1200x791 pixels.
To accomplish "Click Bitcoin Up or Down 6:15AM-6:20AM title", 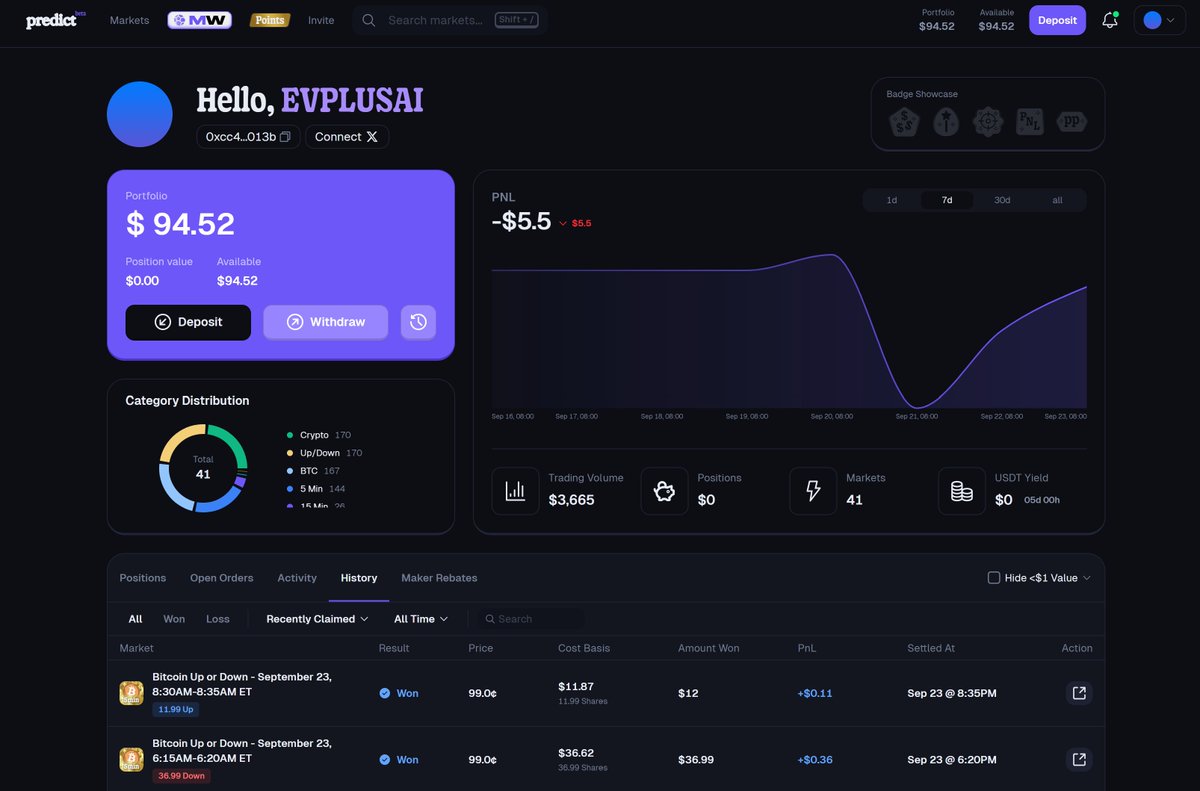I will click(x=242, y=751).
